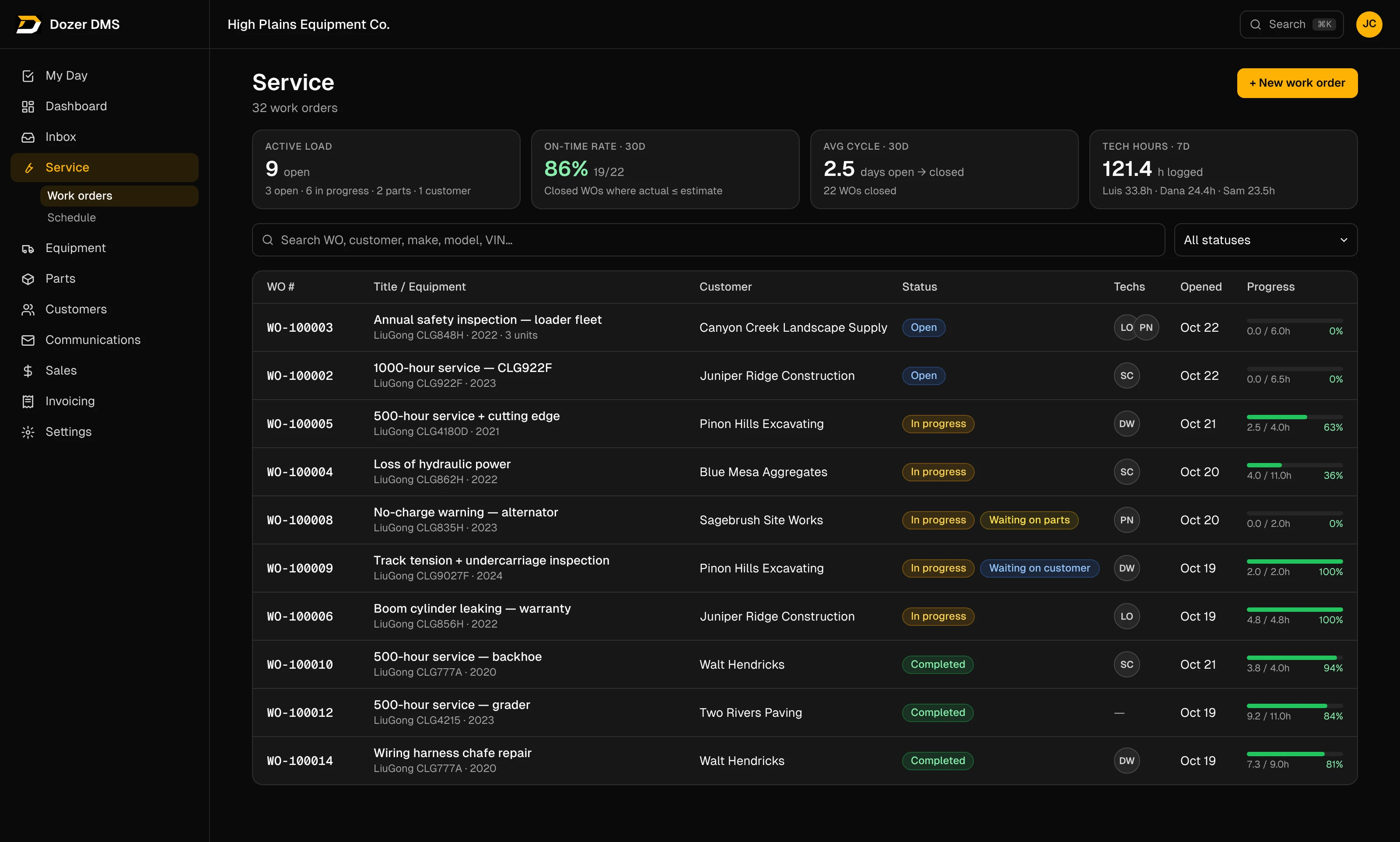Open My Day checklist icon
Image resolution: width=1400 pixels, height=842 pixels.
point(28,76)
